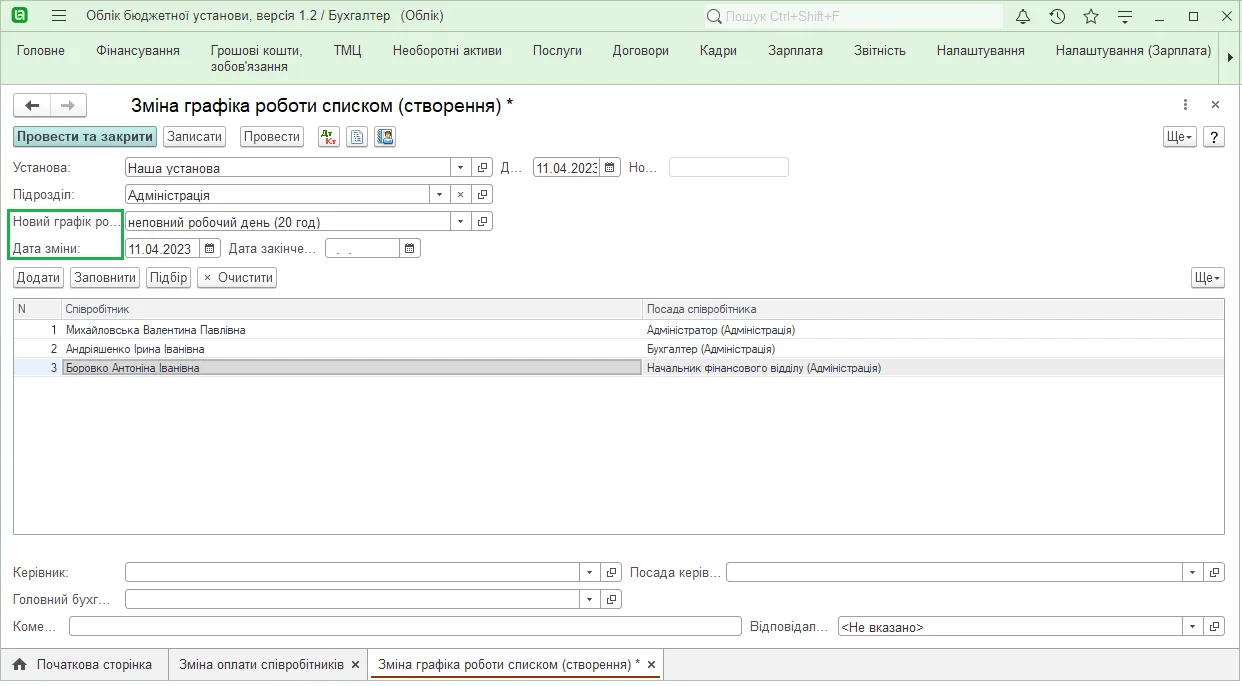Open the notifications bell icon

point(1023,16)
